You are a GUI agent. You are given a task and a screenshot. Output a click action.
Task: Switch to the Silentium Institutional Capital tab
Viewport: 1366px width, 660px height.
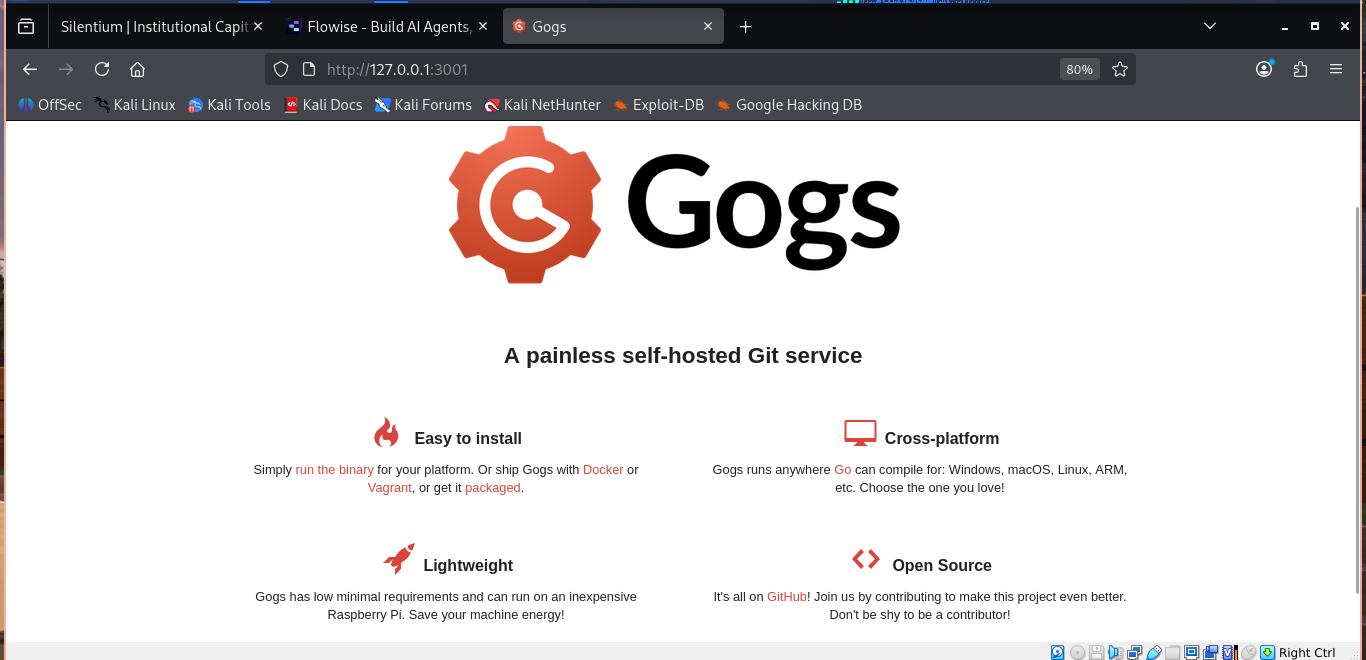click(160, 27)
